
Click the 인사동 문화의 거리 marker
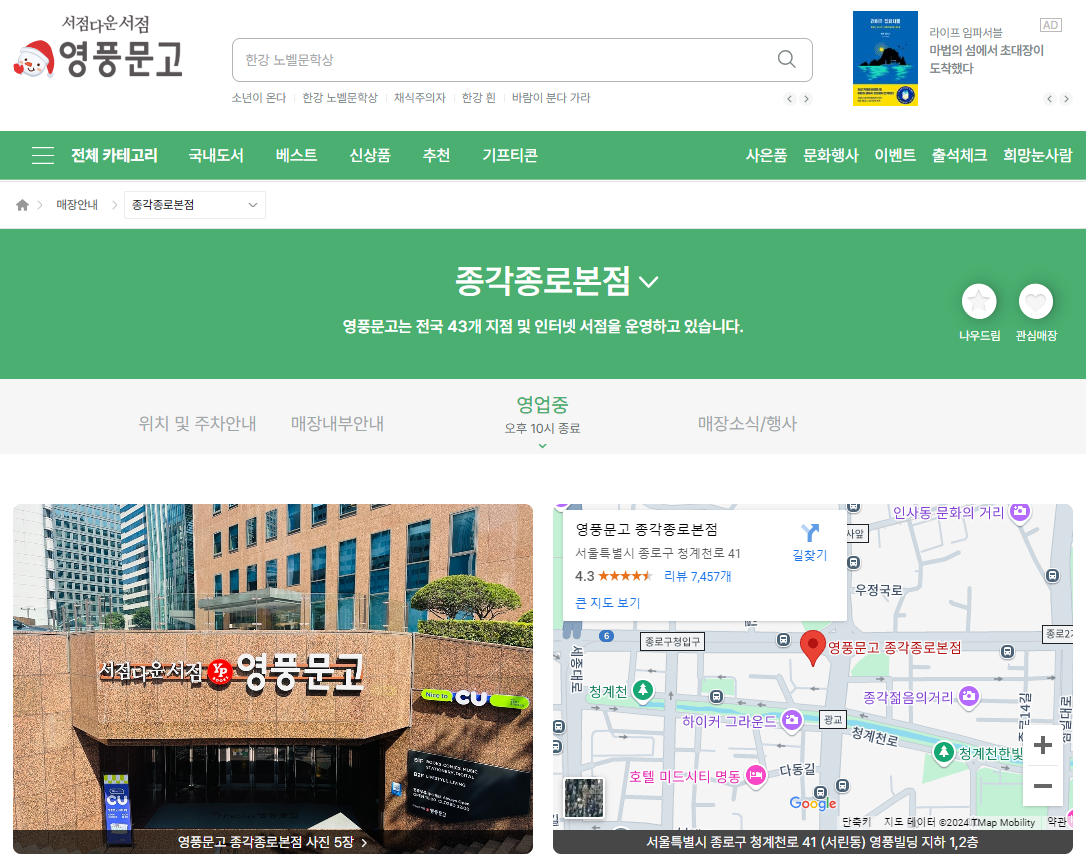coord(1020,512)
